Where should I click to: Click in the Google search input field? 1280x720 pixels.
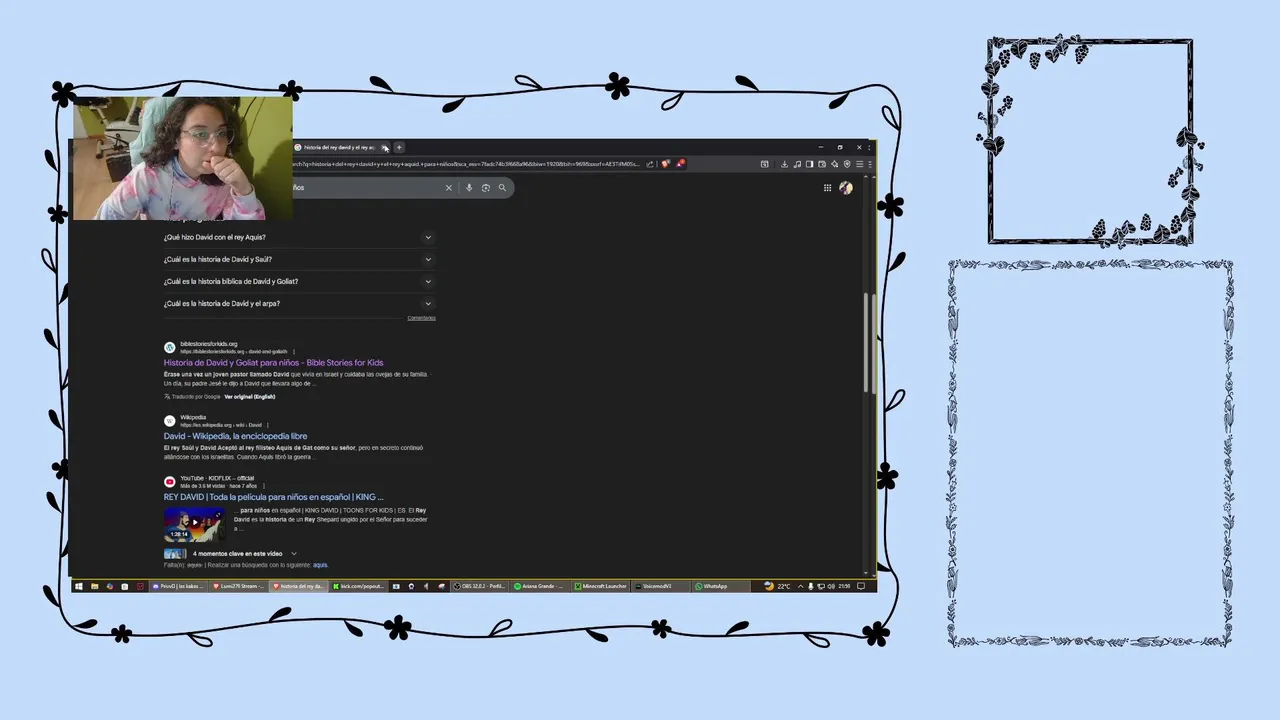pos(365,187)
